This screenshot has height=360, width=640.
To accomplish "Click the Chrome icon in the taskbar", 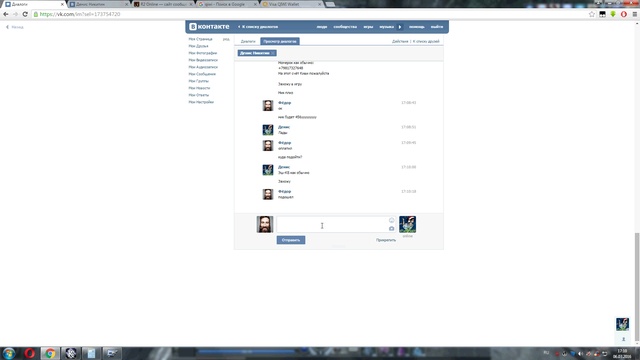I will 50,353.
